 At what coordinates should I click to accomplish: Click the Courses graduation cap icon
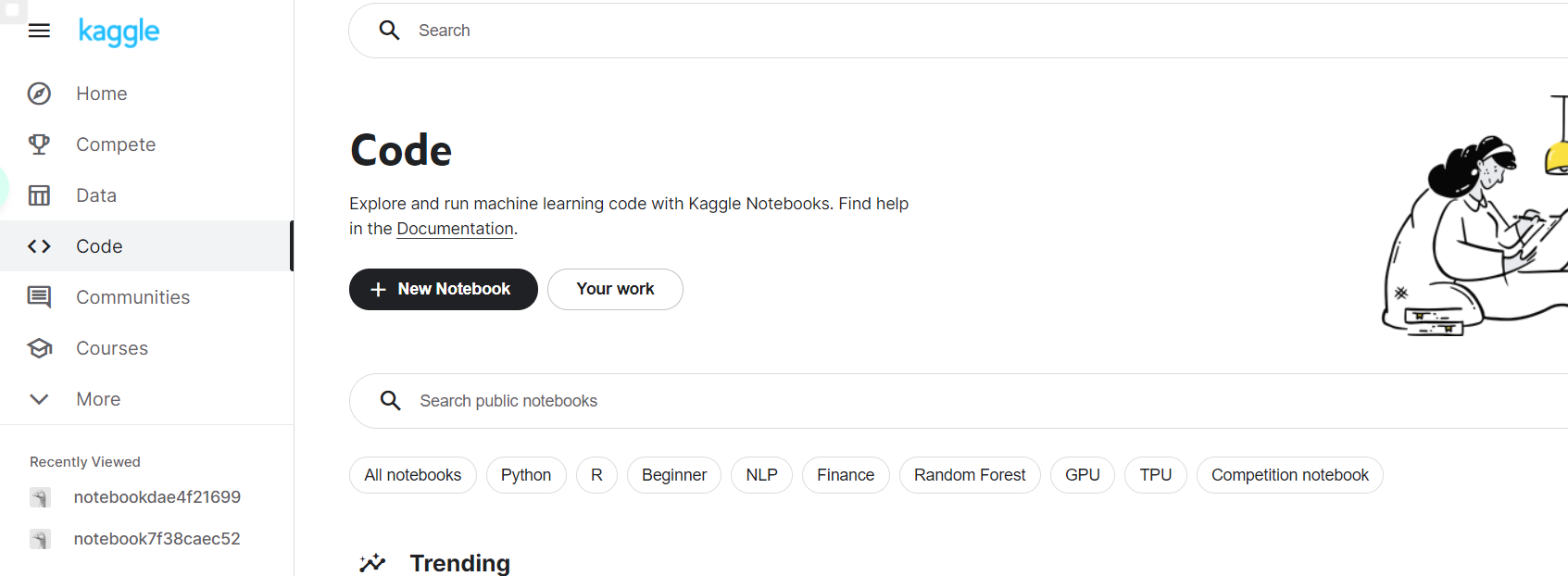(x=39, y=348)
